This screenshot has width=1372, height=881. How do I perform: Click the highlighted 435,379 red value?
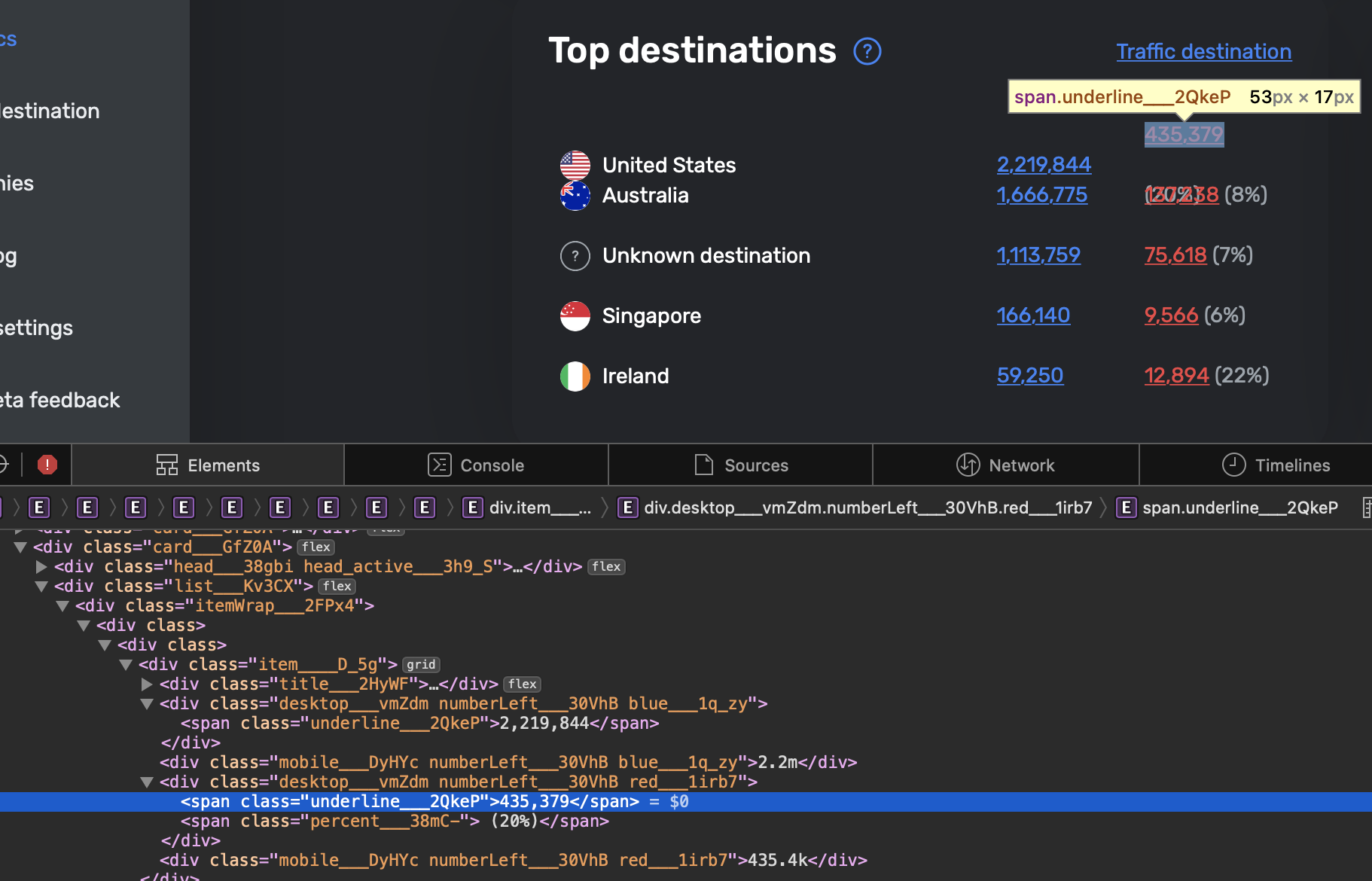pos(1184,134)
